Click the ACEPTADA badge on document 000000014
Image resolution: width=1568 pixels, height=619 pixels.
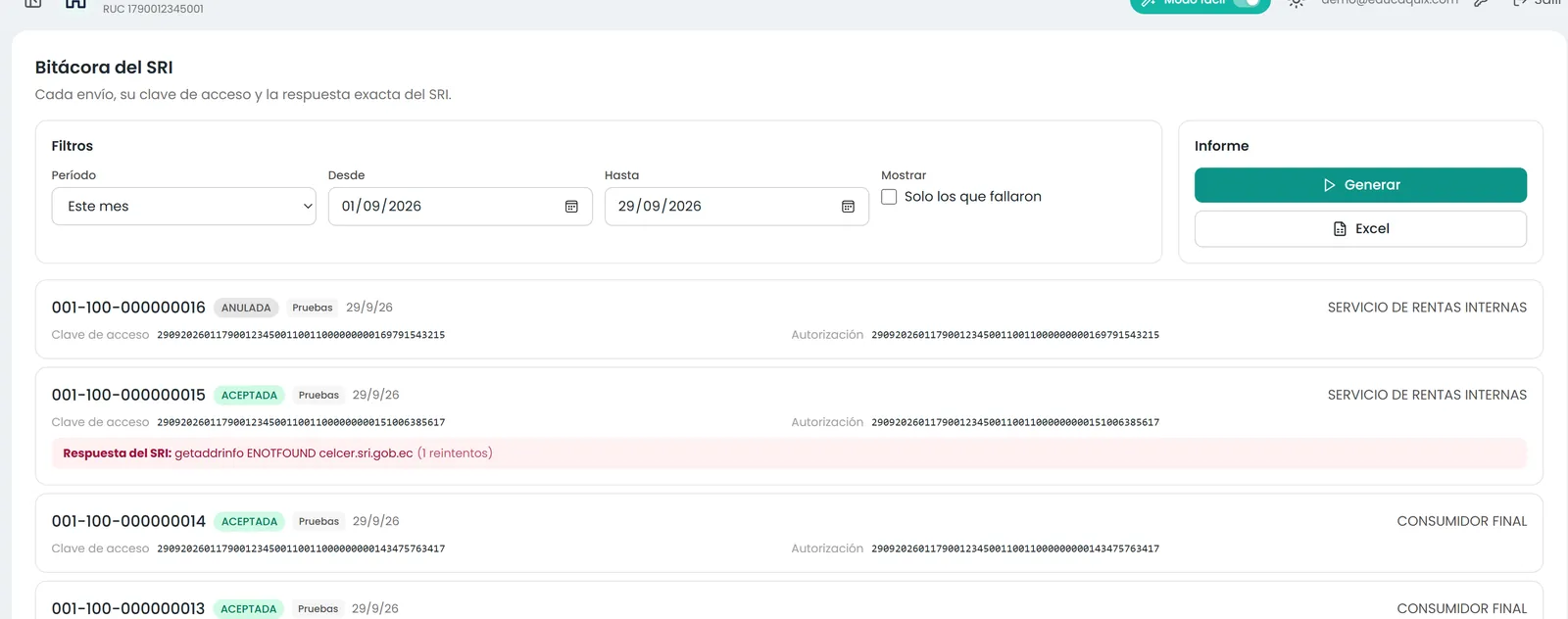click(x=249, y=521)
